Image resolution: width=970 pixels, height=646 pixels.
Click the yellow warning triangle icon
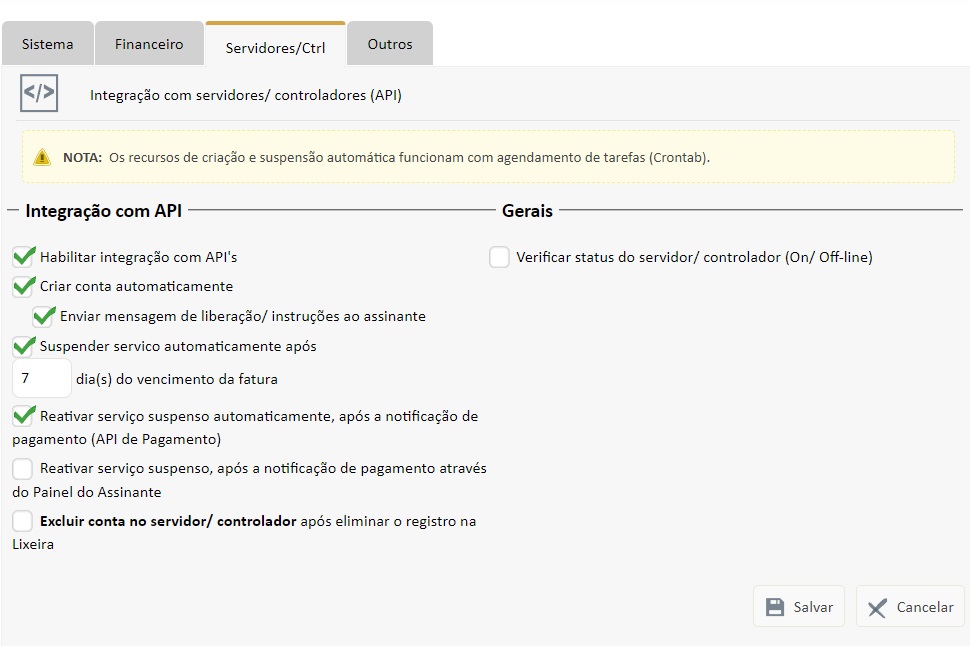(42, 157)
